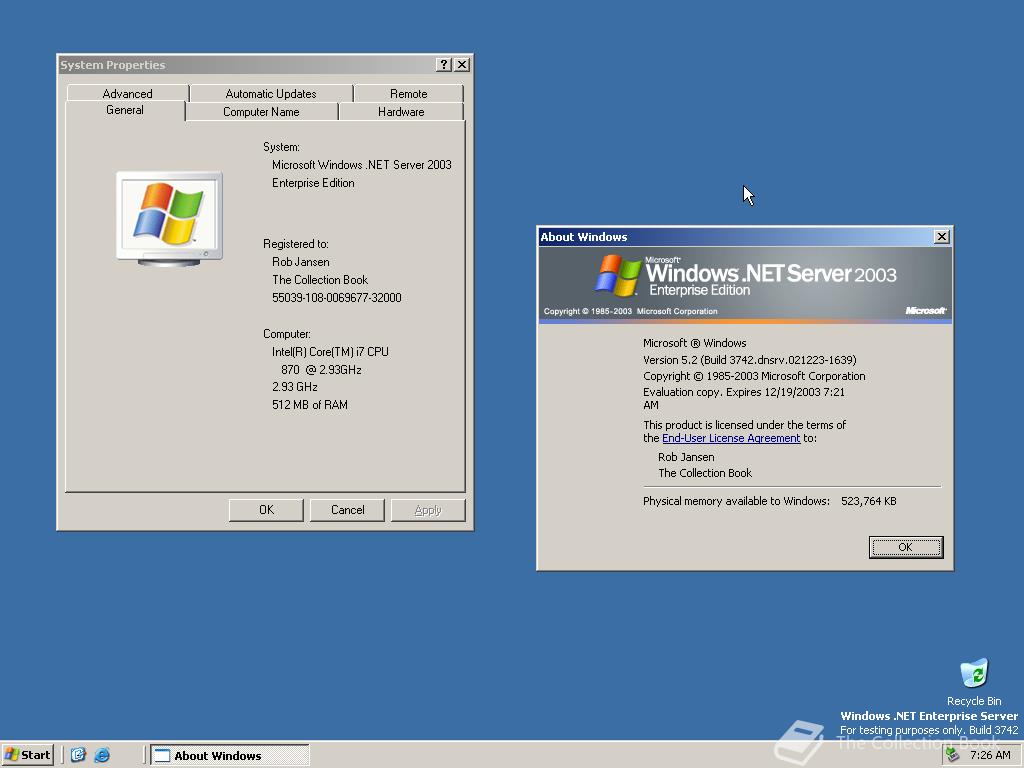Click "Enterprise Edition" text in System Properties
Screen dimensions: 1024x768
tap(313, 184)
